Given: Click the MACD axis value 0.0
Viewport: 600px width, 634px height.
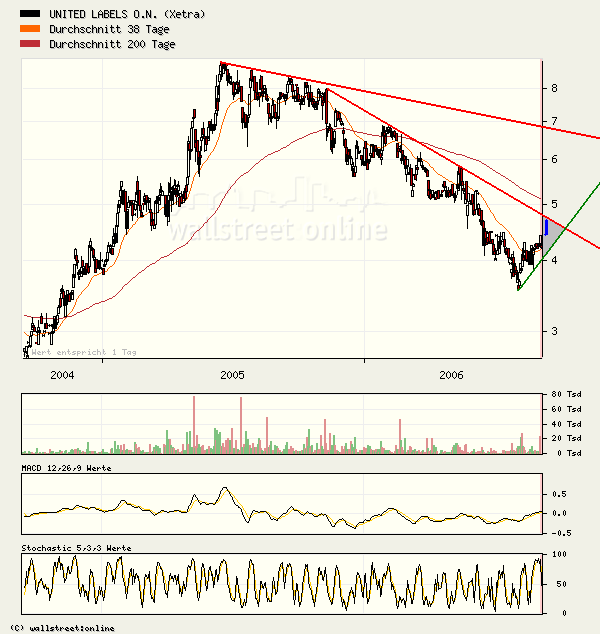Looking at the screenshot, I should 559,514.
